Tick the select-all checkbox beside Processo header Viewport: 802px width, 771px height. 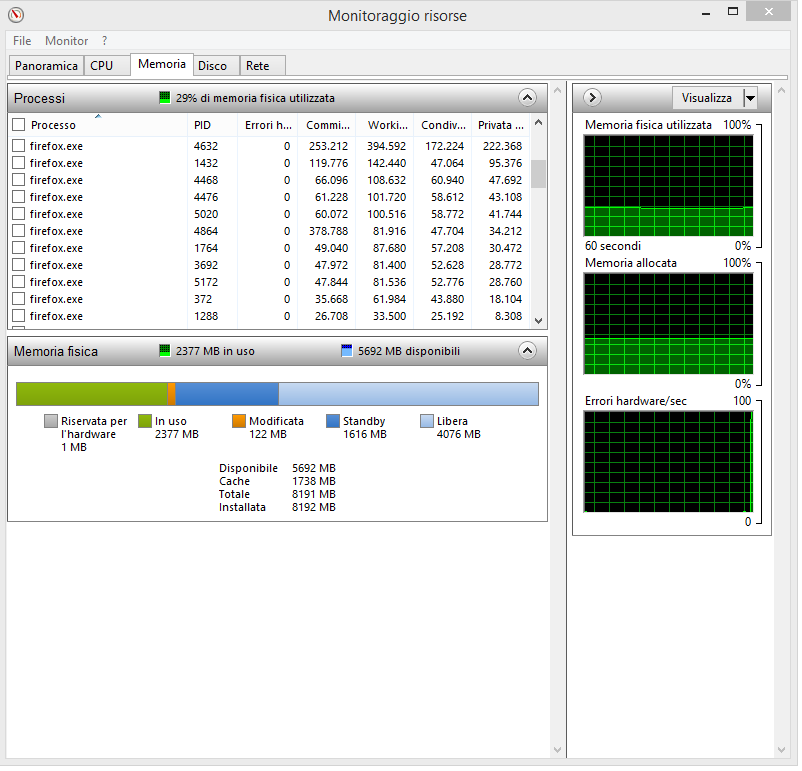pyautogui.click(x=19, y=125)
